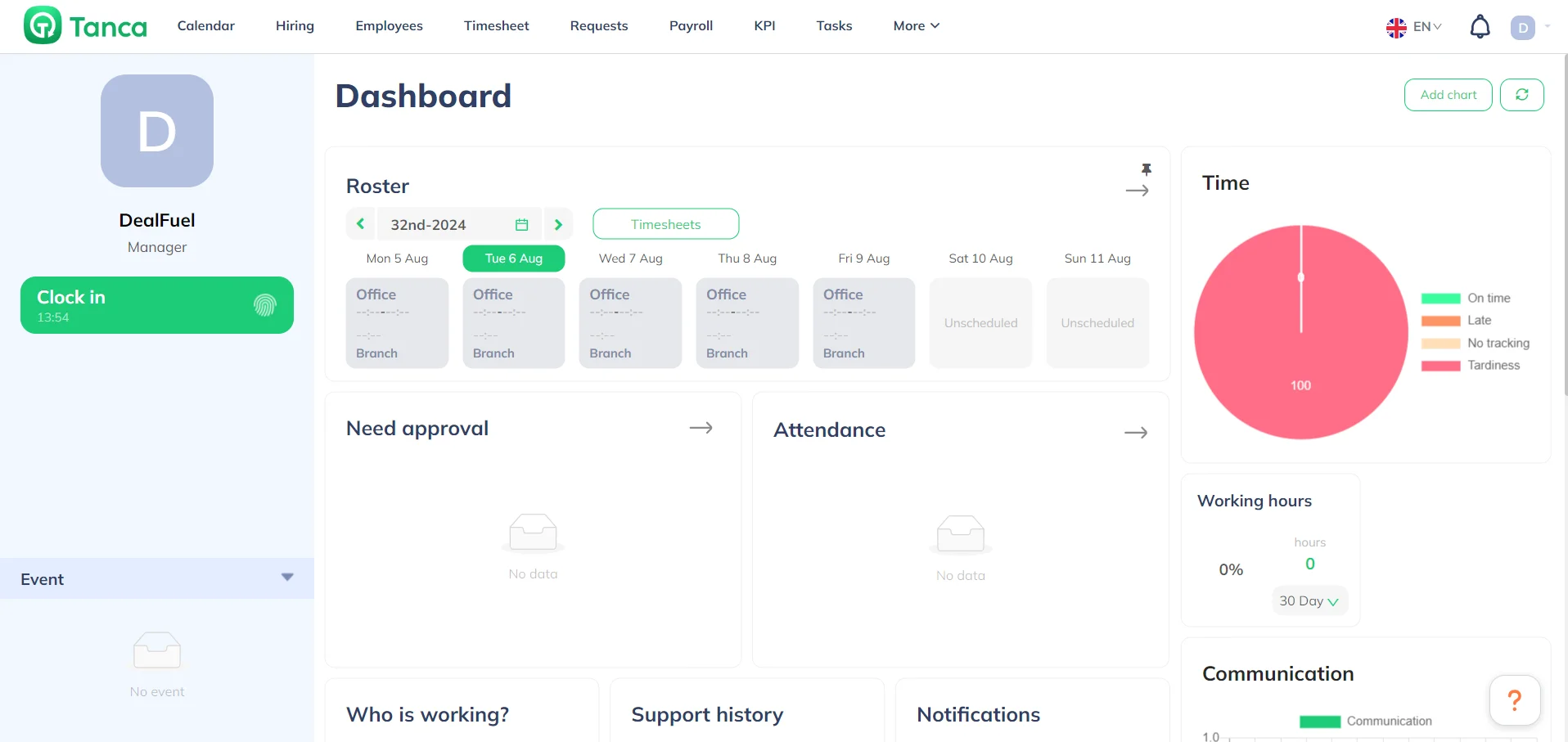Select Wed 7 Aug day

coord(630,259)
